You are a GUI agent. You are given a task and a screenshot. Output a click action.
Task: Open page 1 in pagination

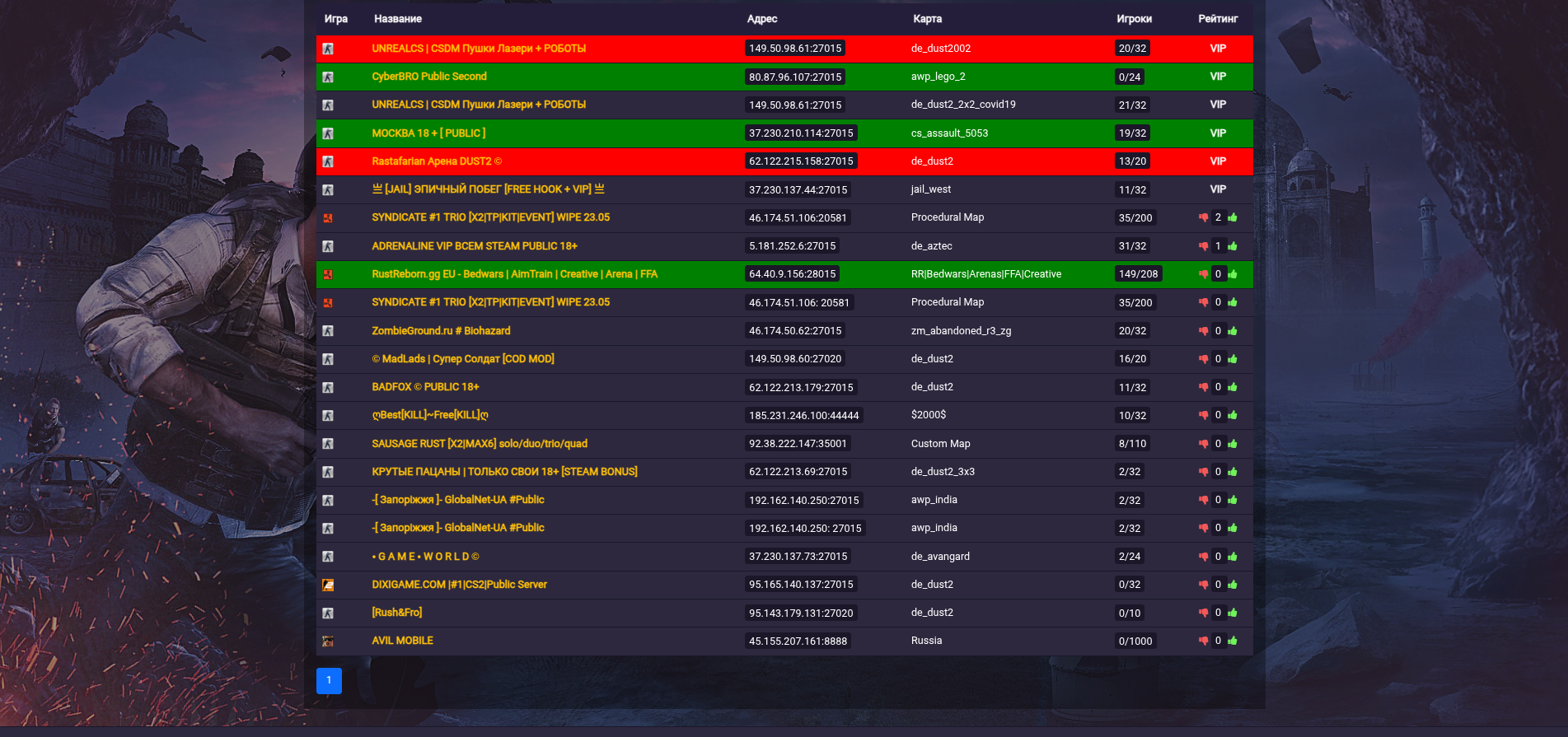pyautogui.click(x=329, y=680)
